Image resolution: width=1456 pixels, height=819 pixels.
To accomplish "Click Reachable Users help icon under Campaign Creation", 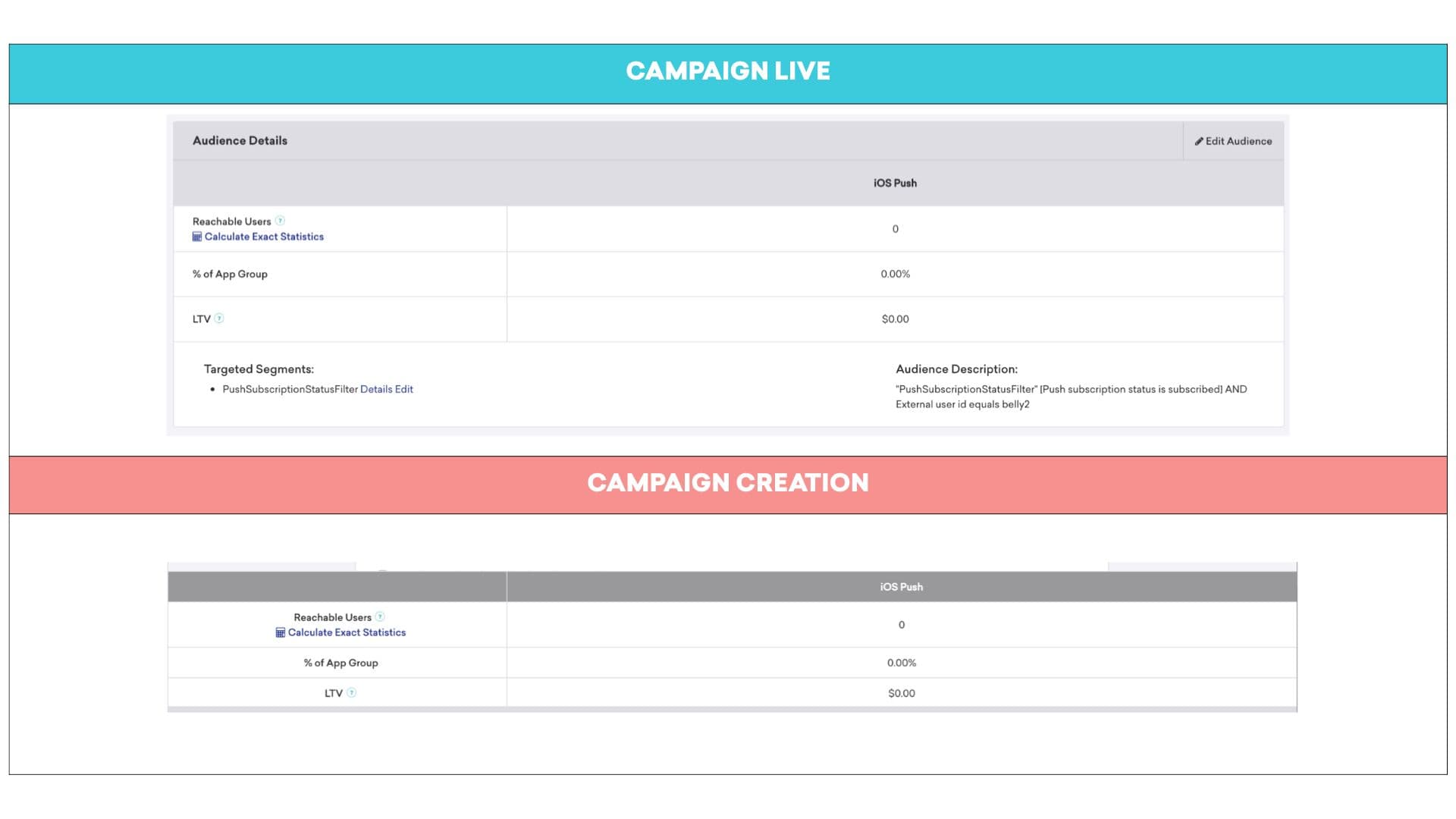I will point(380,617).
